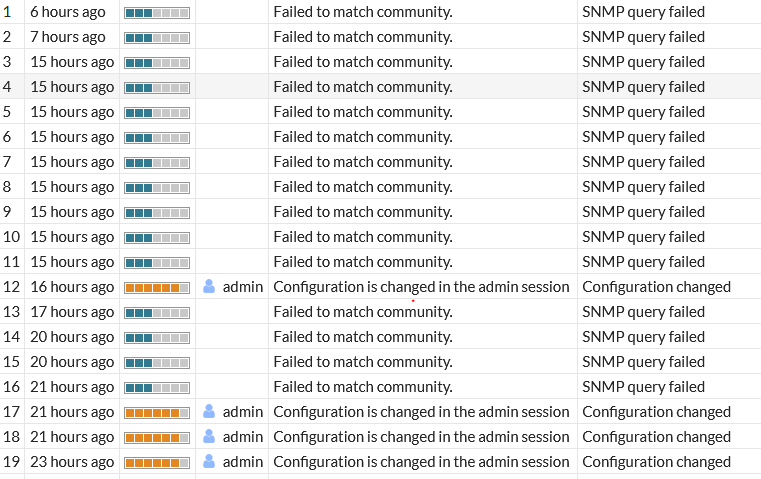
Task: Click the admin user icon in row 19
Action: (x=209, y=461)
